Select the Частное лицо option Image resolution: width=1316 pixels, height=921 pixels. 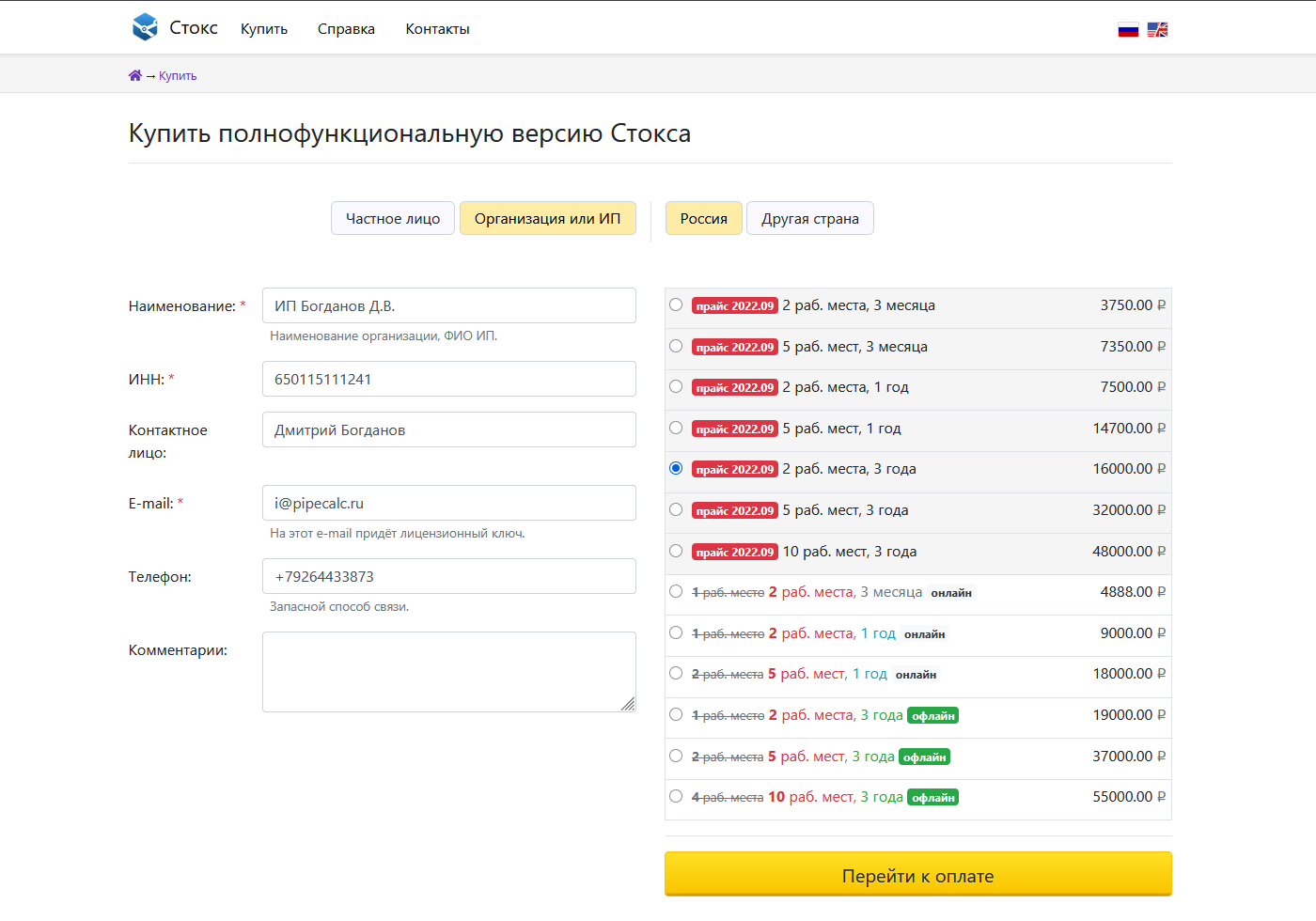click(x=393, y=219)
